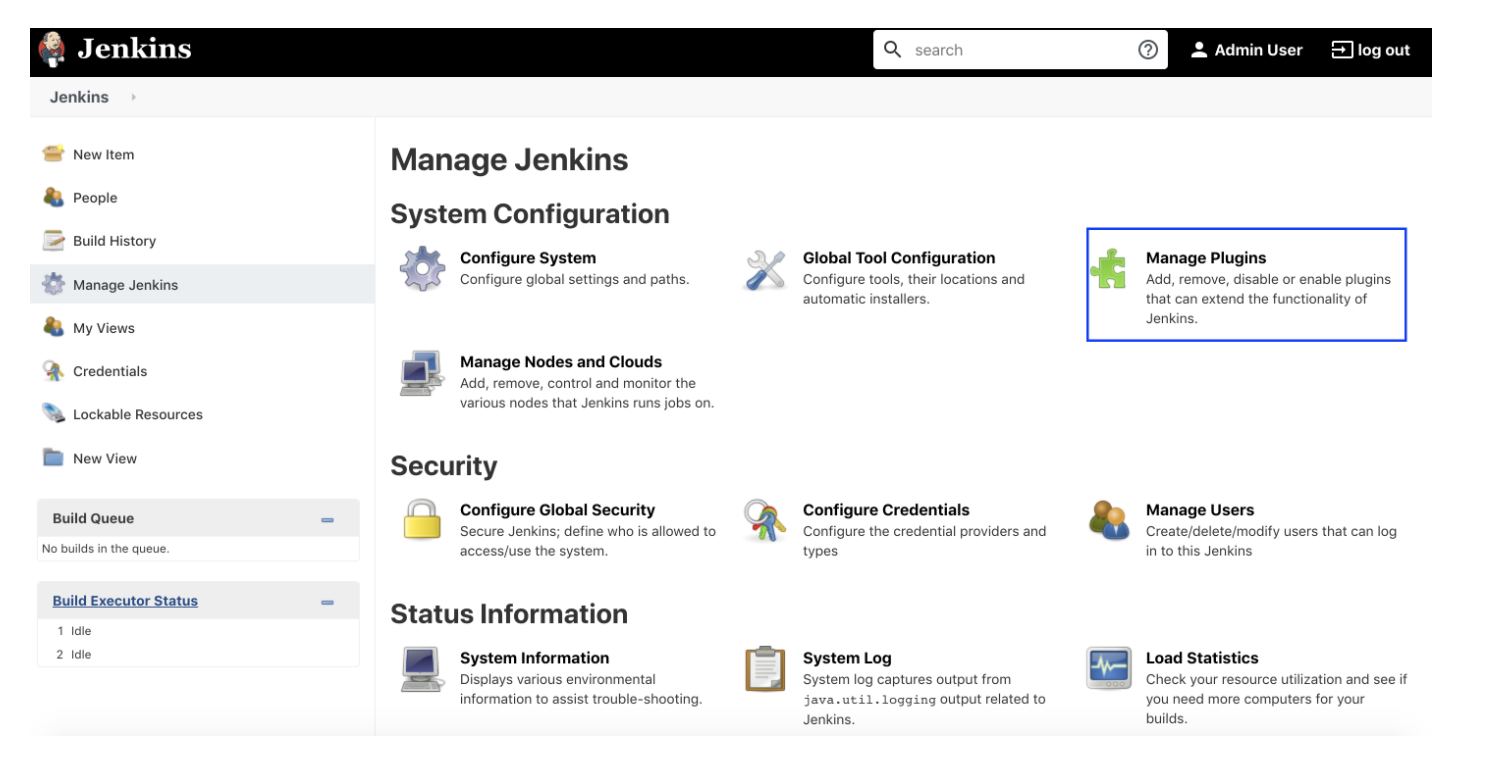
Task: Open Manage Nodes and Clouds link
Action: tap(560, 362)
